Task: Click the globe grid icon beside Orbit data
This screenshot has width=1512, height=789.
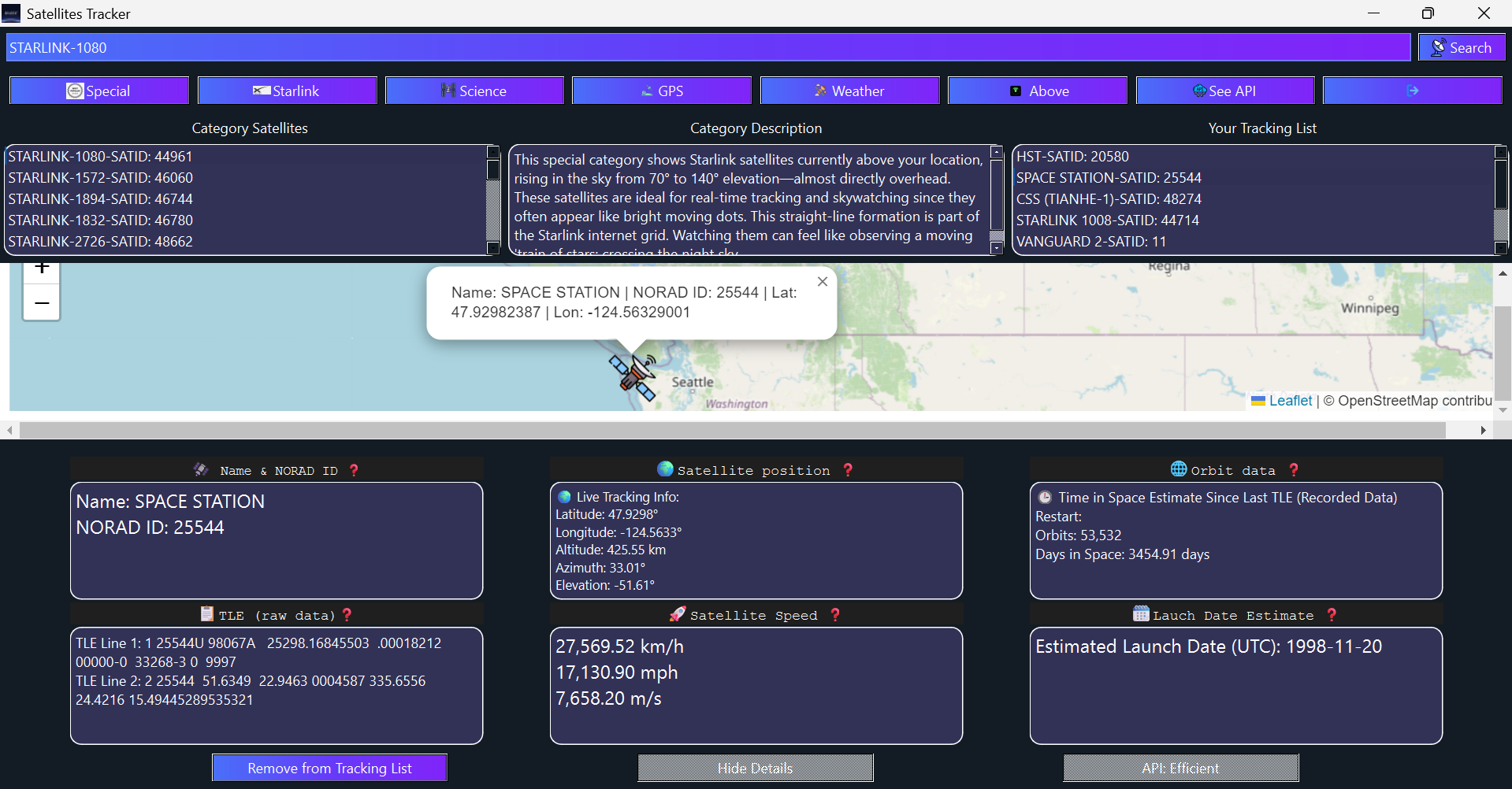Action: [1178, 469]
